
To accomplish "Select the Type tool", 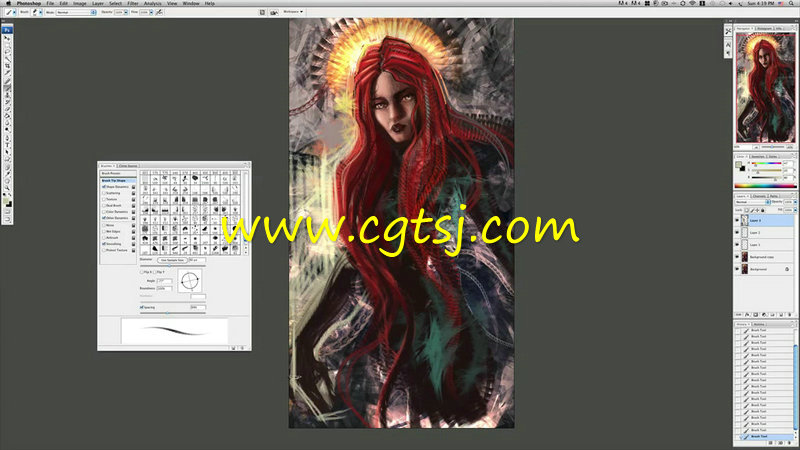I will coord(7,145).
